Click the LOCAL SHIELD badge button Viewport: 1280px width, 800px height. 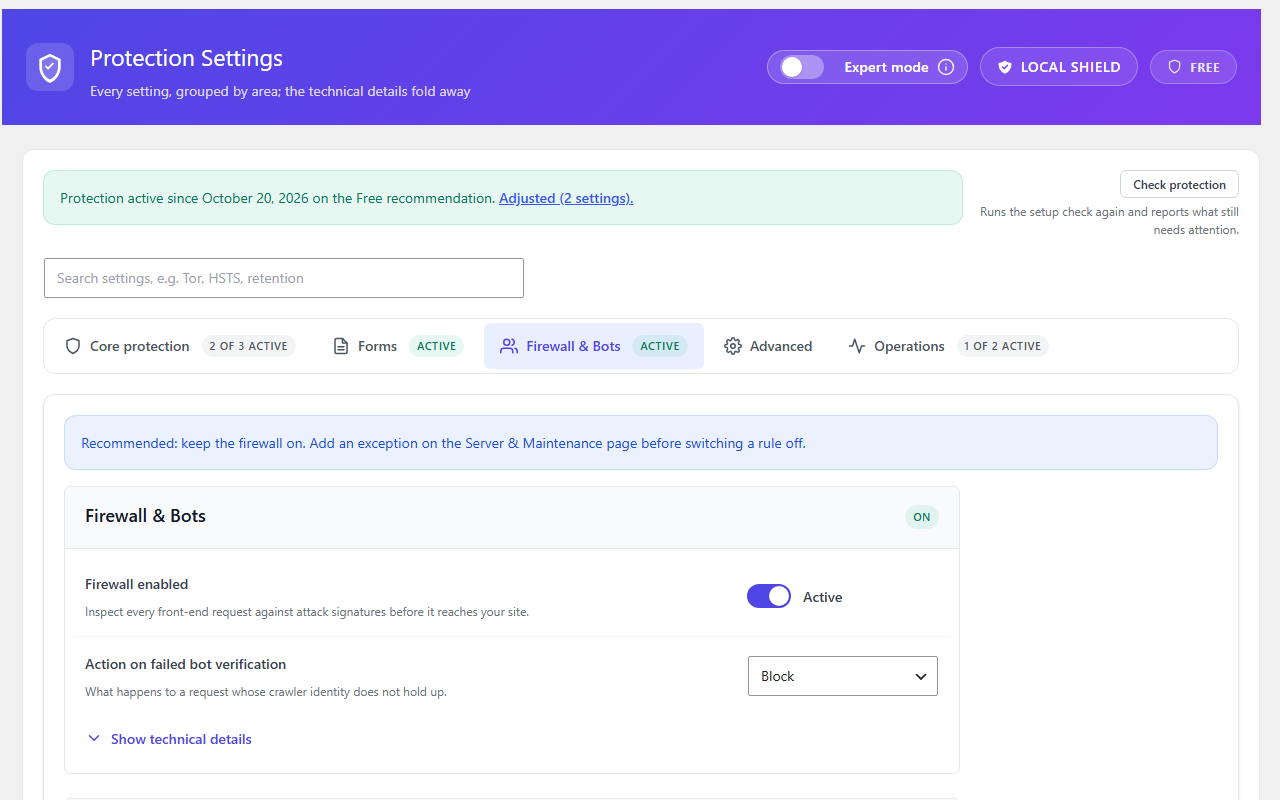pyautogui.click(x=1058, y=67)
